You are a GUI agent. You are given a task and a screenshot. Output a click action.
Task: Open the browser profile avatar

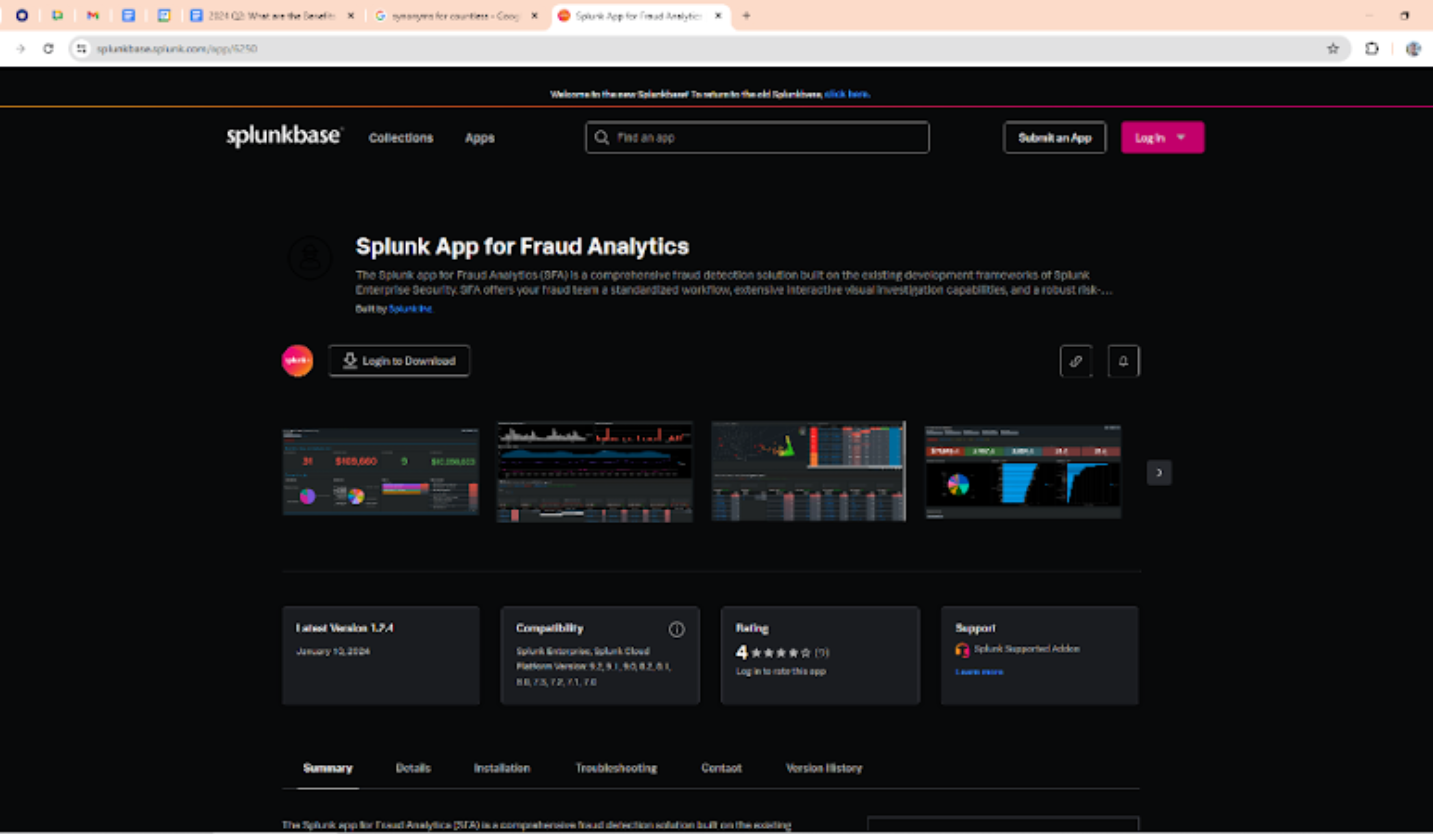(1413, 47)
